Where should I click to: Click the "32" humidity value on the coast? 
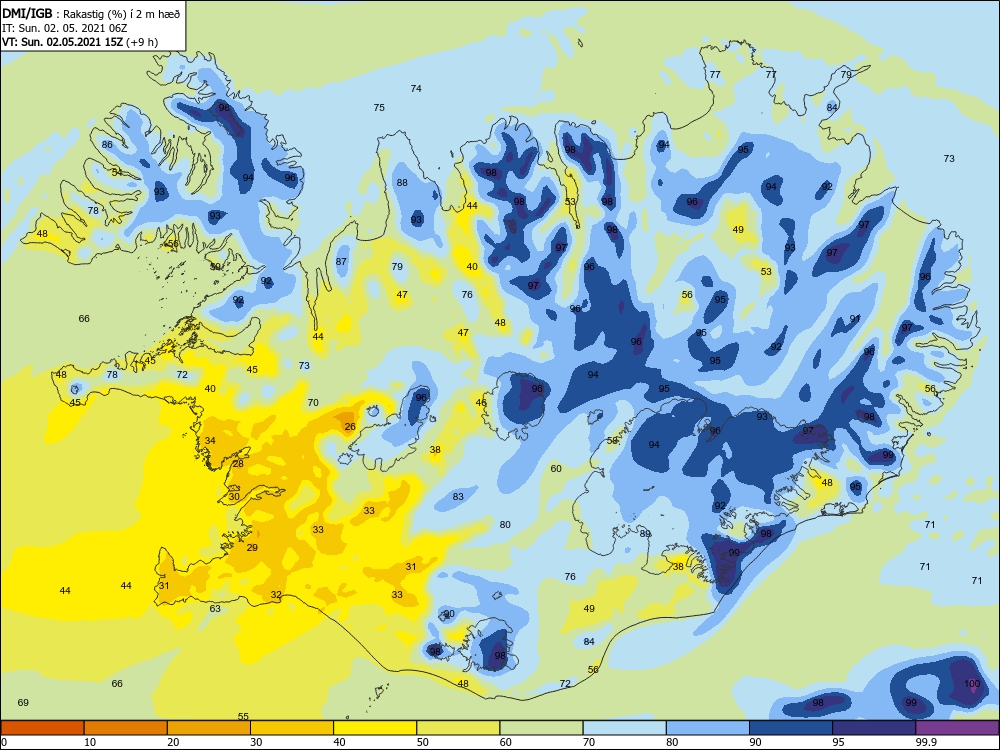point(276,595)
